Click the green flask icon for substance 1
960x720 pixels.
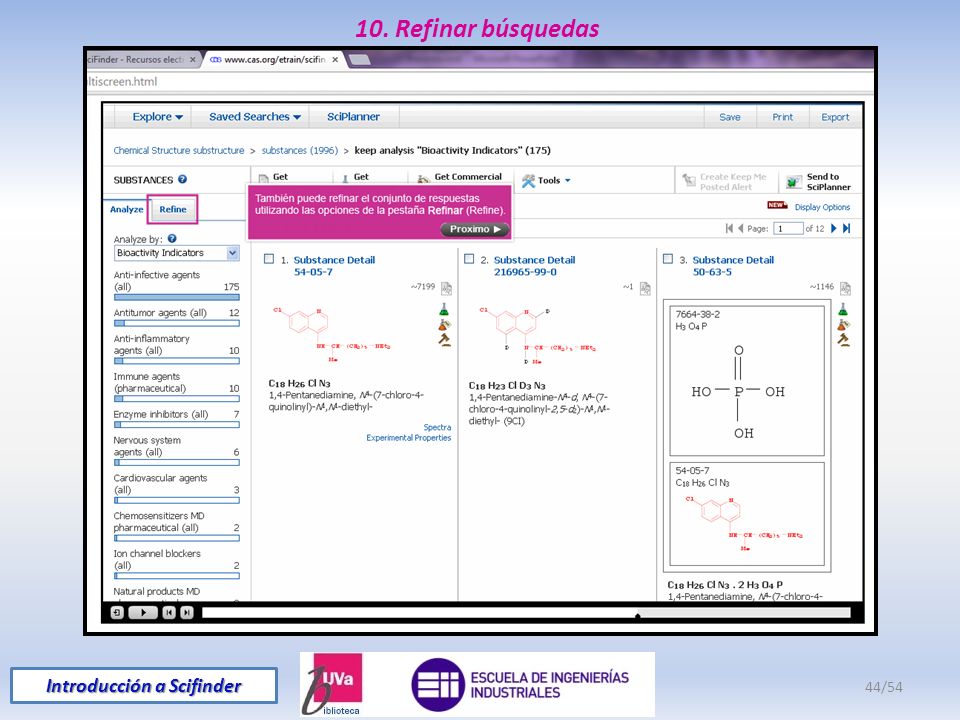coord(444,309)
